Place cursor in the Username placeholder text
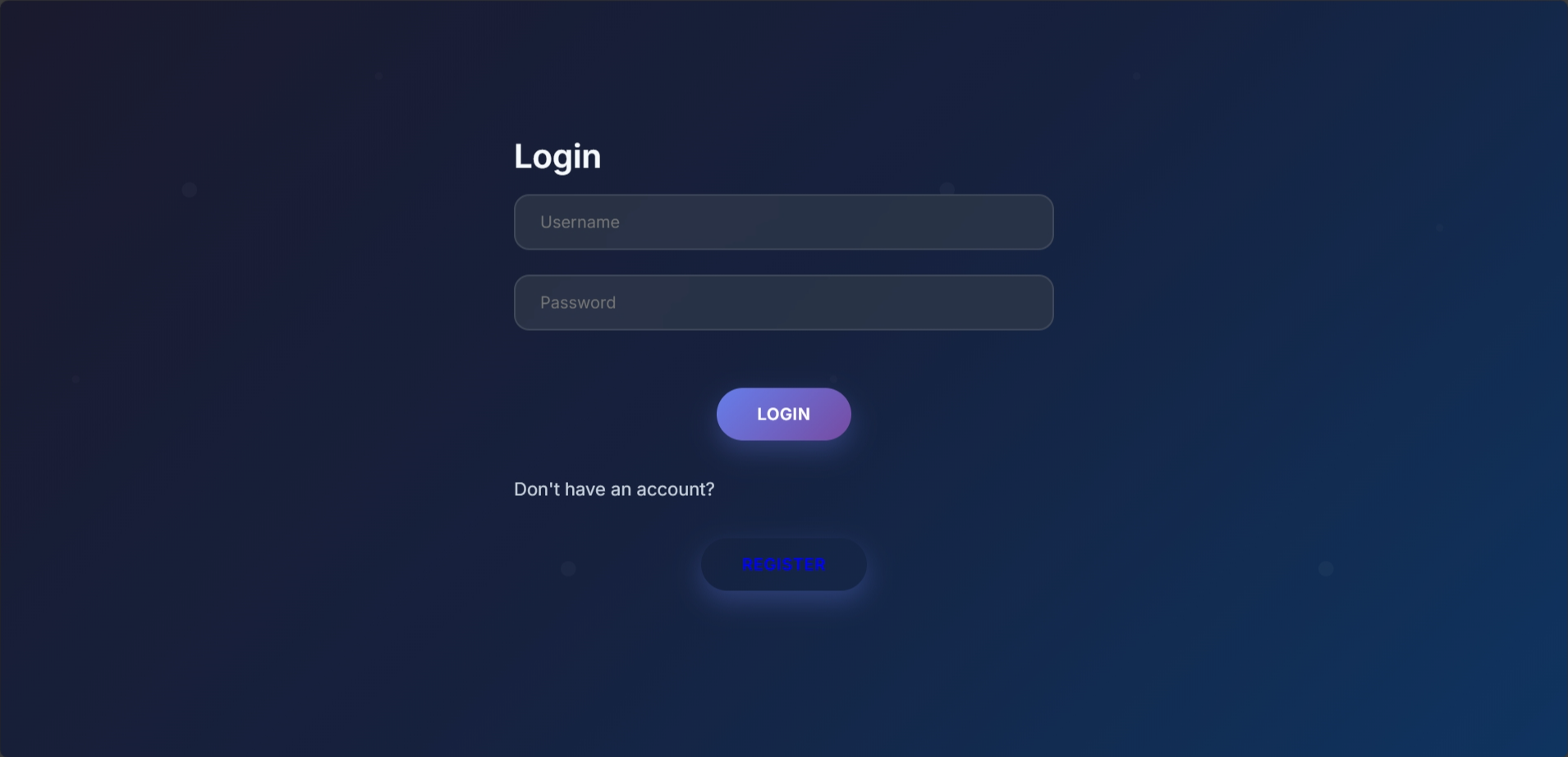 pos(580,222)
